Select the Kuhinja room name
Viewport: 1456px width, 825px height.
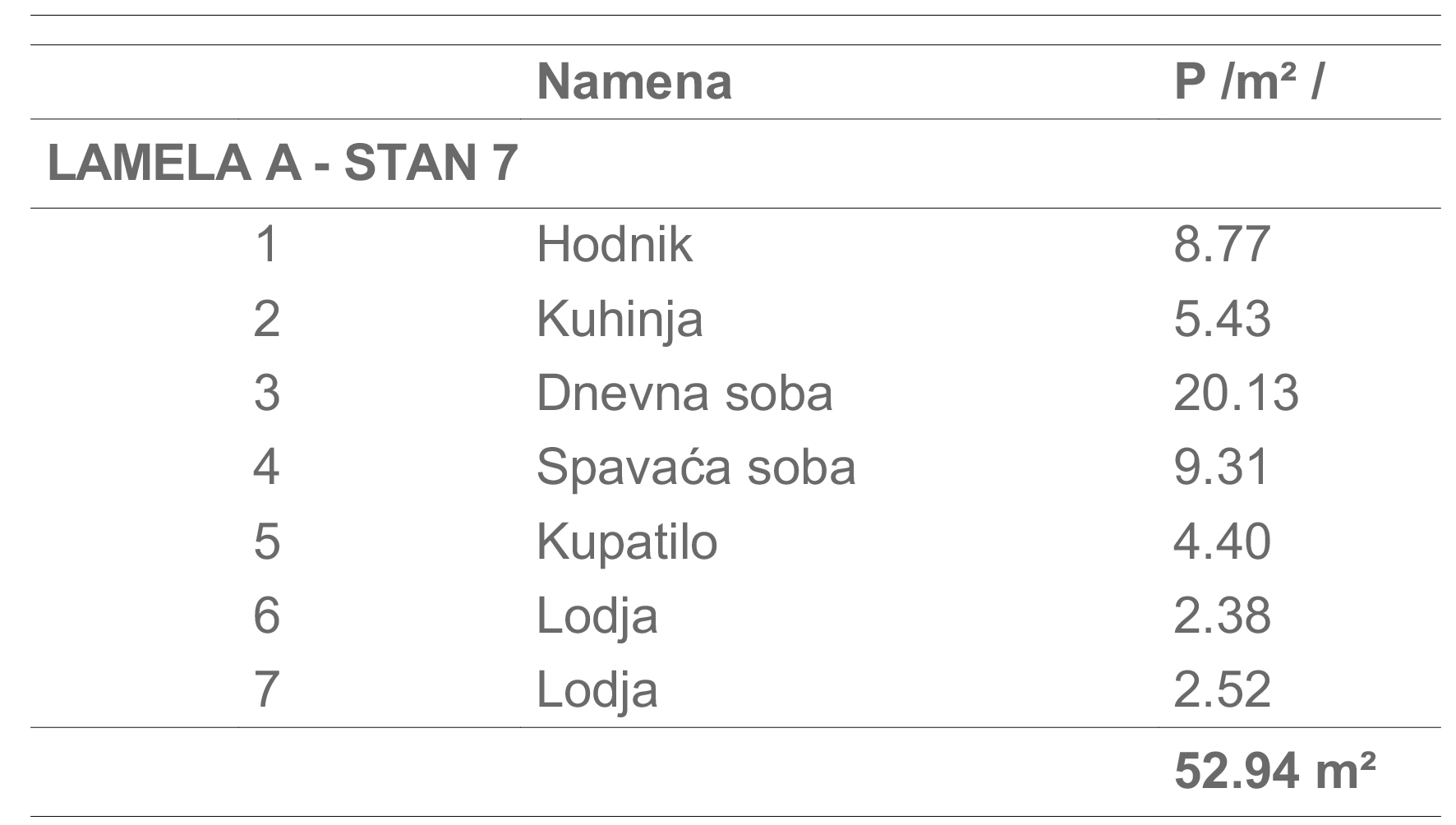[x=620, y=320]
